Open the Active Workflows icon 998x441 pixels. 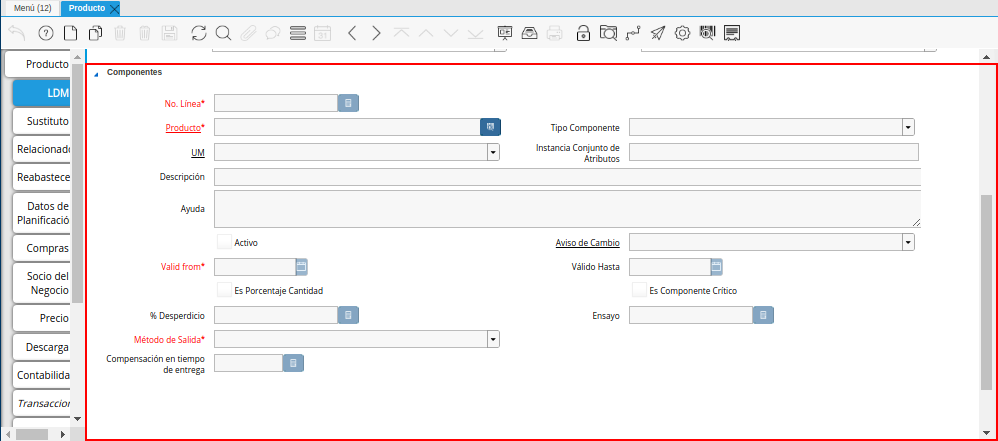tap(633, 33)
